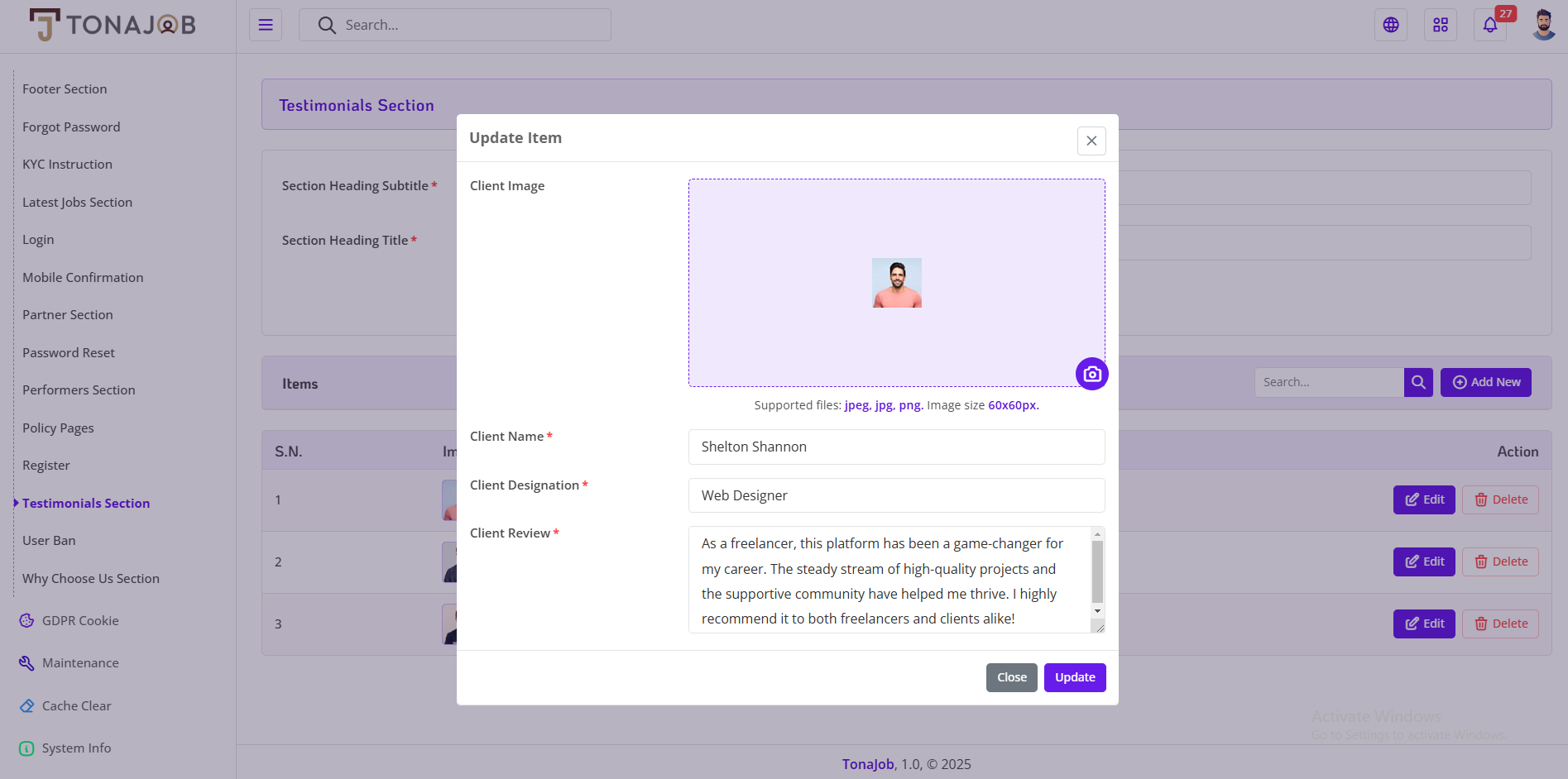Select Cache Clear in the sidebar
Screen dimensions: 1568x779
pos(76,706)
